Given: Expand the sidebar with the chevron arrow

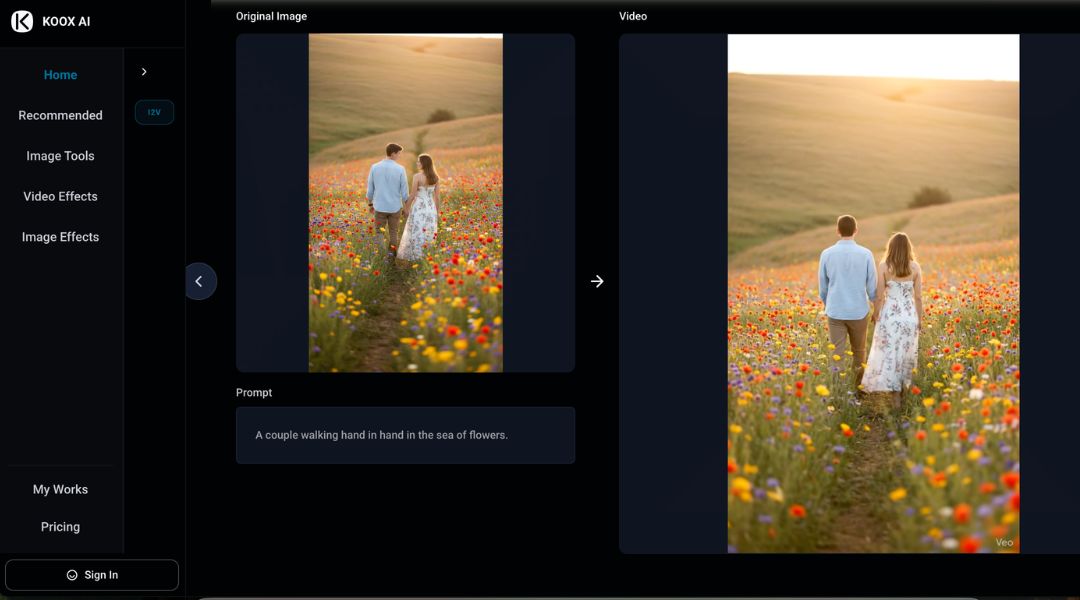Looking at the screenshot, I should pyautogui.click(x=144, y=72).
